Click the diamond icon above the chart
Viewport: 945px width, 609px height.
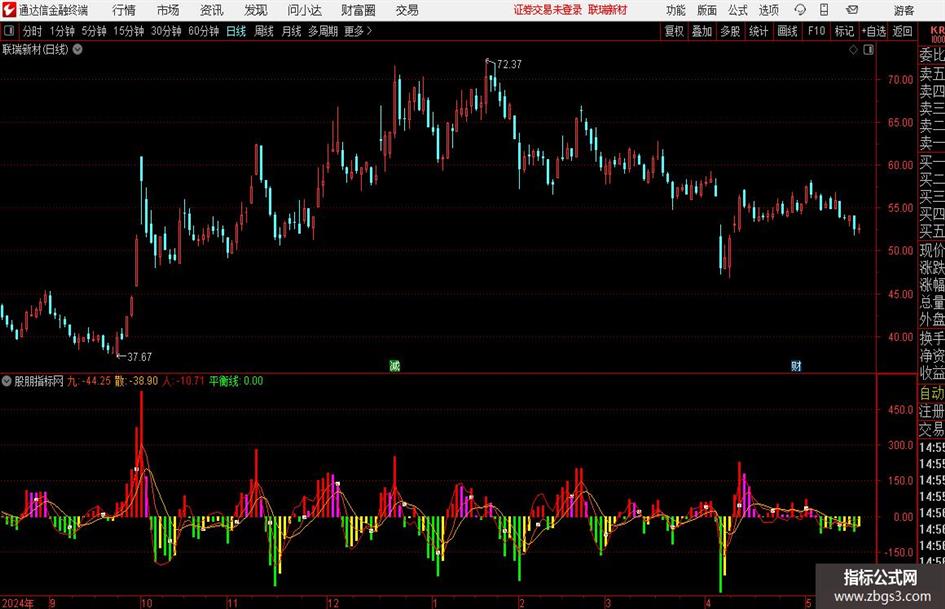pos(853,50)
